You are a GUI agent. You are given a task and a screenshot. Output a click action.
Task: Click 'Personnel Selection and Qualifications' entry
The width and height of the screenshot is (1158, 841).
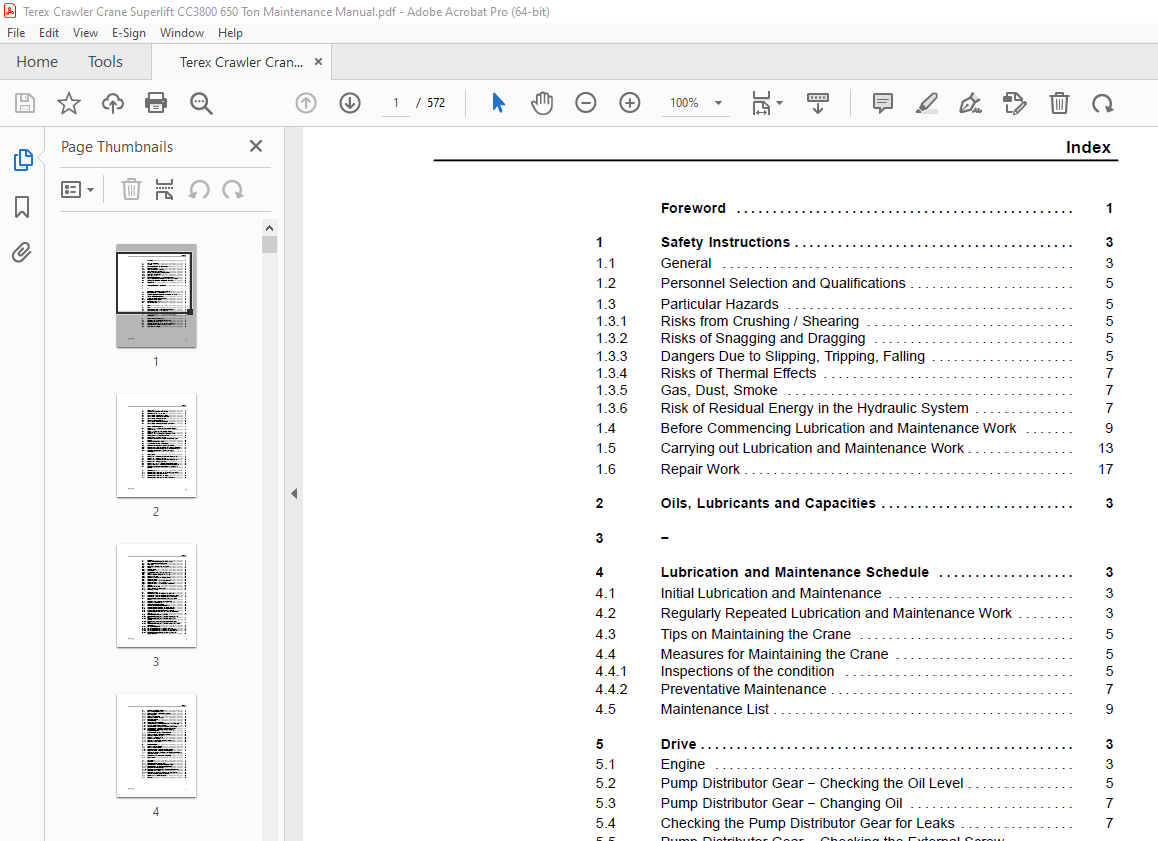783,283
